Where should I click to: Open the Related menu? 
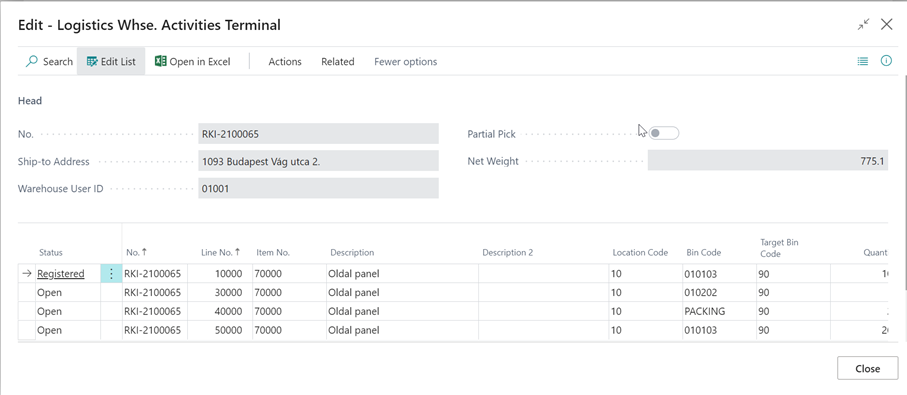338,61
